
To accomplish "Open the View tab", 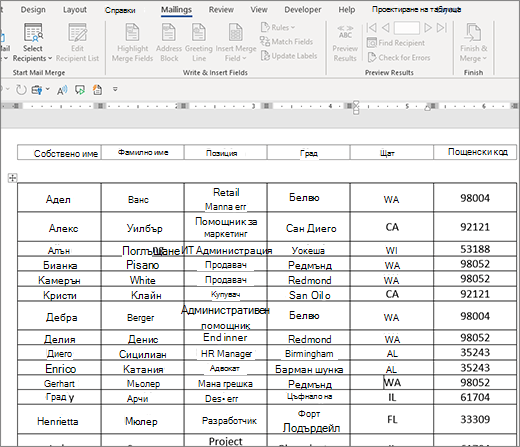I will tap(259, 10).
